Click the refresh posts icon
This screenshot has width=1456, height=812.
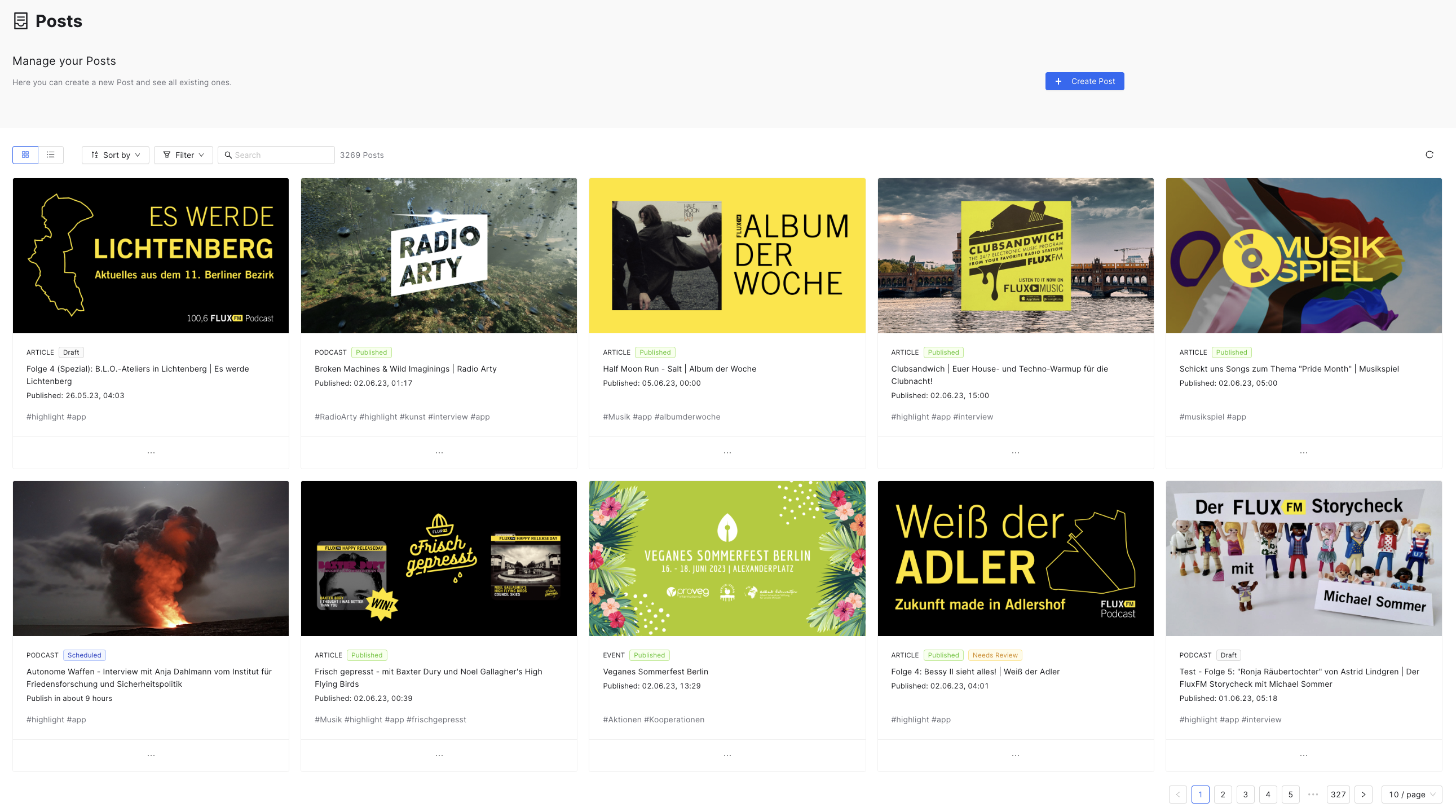pos(1429,155)
